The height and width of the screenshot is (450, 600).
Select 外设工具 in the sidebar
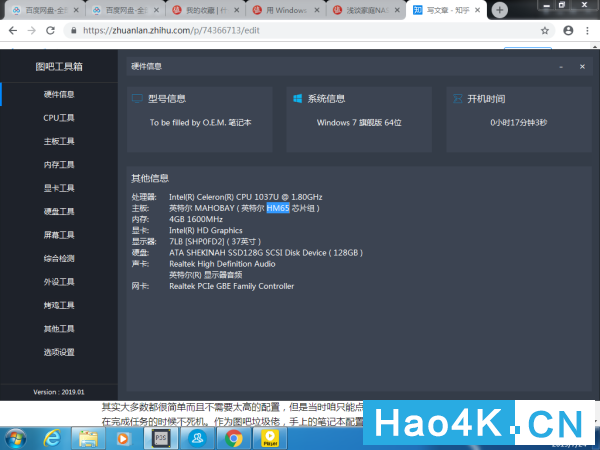pyautogui.click(x=59, y=282)
